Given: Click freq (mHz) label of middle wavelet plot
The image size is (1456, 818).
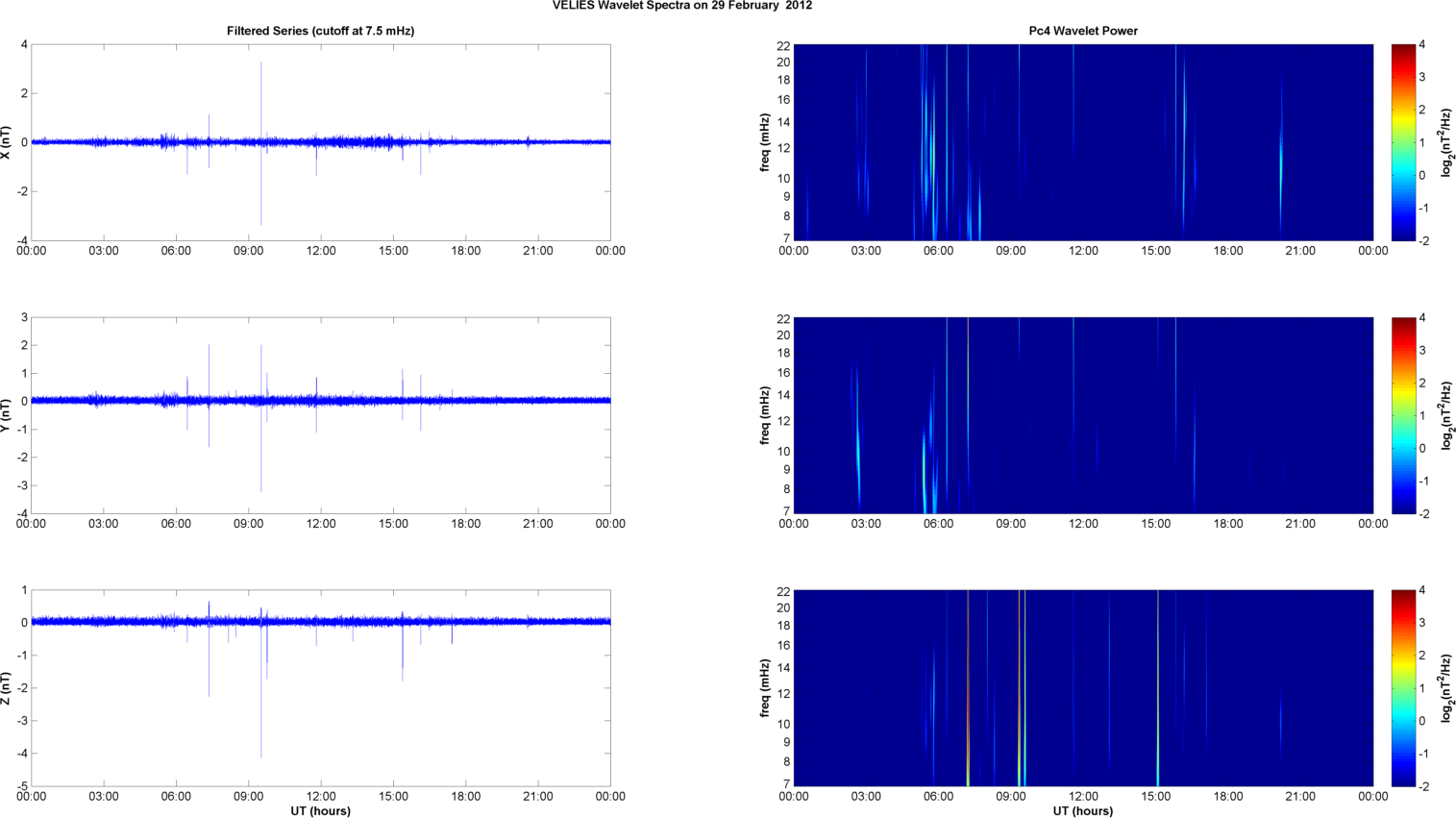Looking at the screenshot, I should [x=765, y=415].
